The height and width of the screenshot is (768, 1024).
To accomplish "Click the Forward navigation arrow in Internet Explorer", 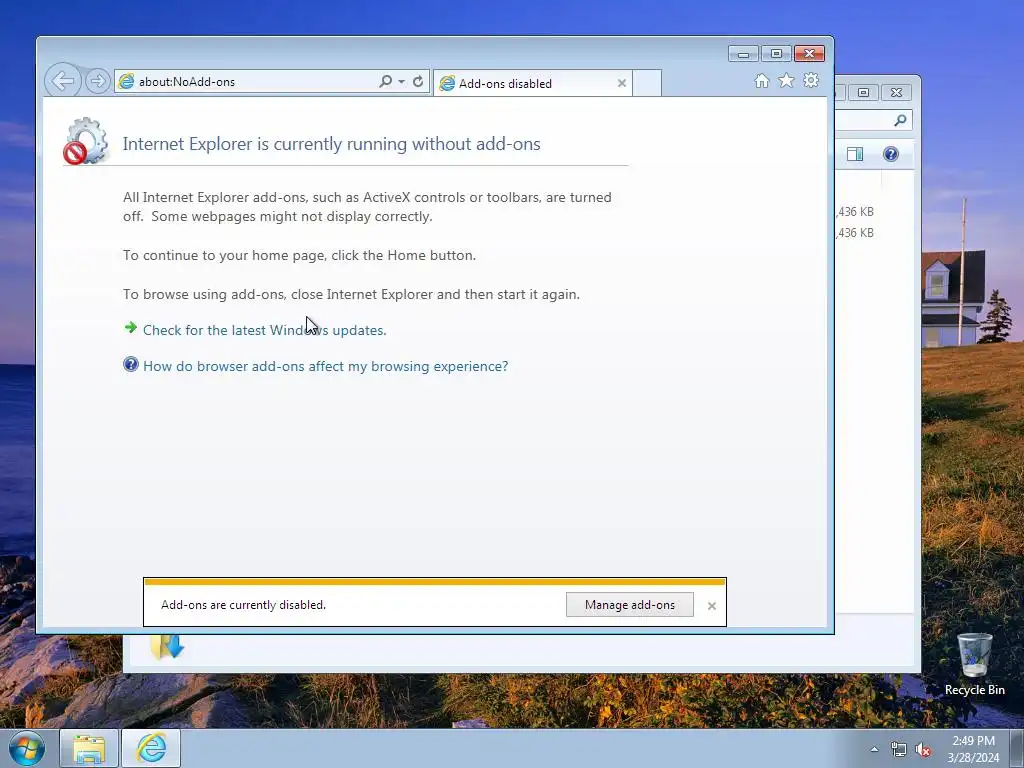I will (97, 81).
